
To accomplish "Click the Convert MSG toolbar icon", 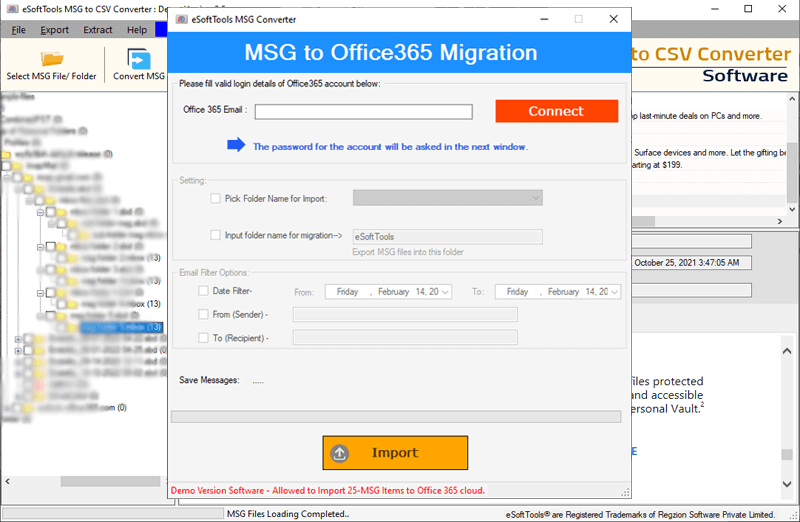I will tap(139, 58).
